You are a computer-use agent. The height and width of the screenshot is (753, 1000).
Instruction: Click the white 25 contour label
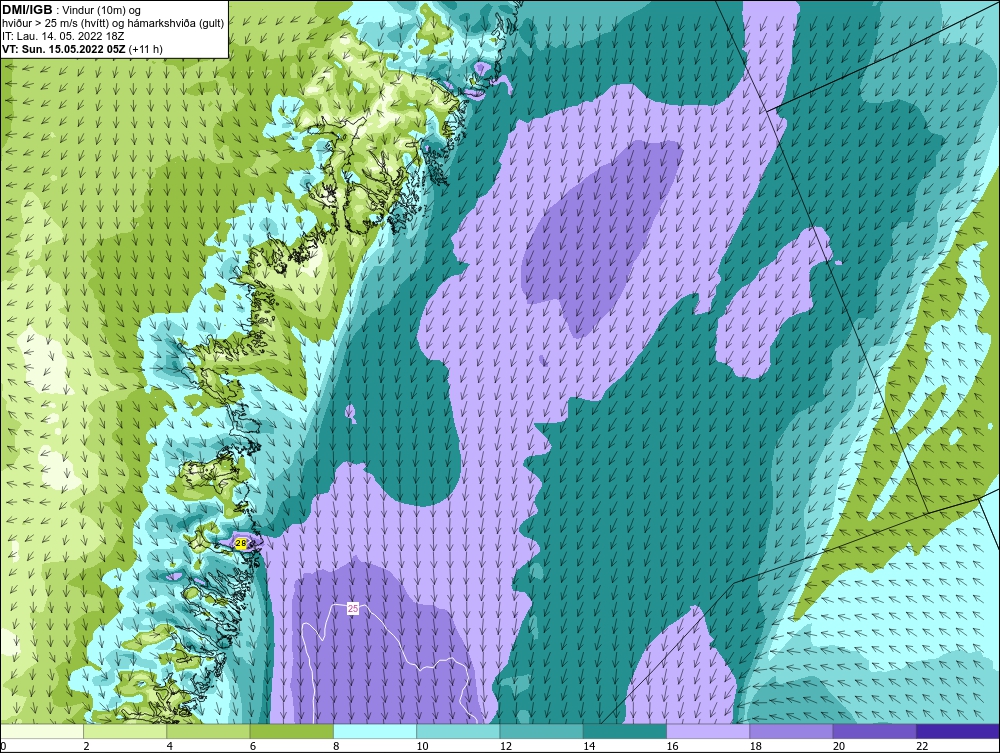point(353,609)
